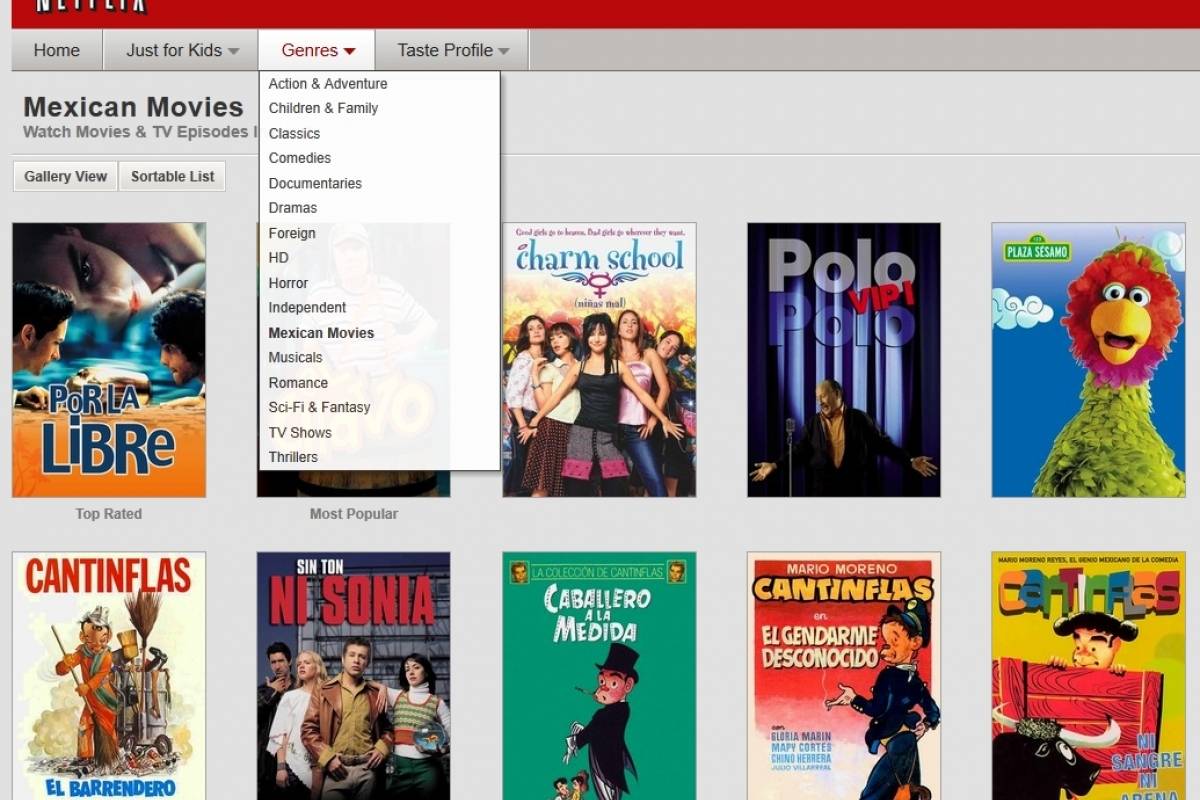This screenshot has width=1200, height=800.
Task: Select the Romance genre
Action: pyautogui.click(x=298, y=382)
